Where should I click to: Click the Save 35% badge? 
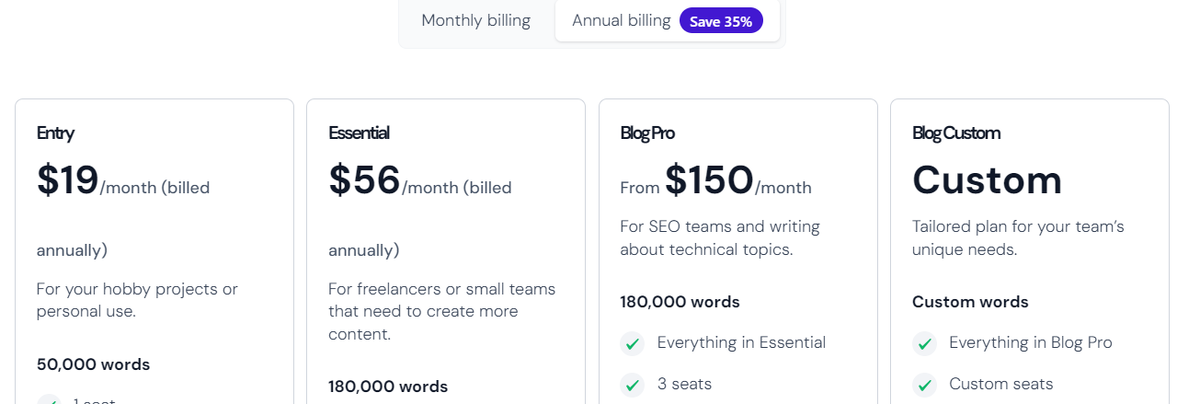click(x=721, y=21)
